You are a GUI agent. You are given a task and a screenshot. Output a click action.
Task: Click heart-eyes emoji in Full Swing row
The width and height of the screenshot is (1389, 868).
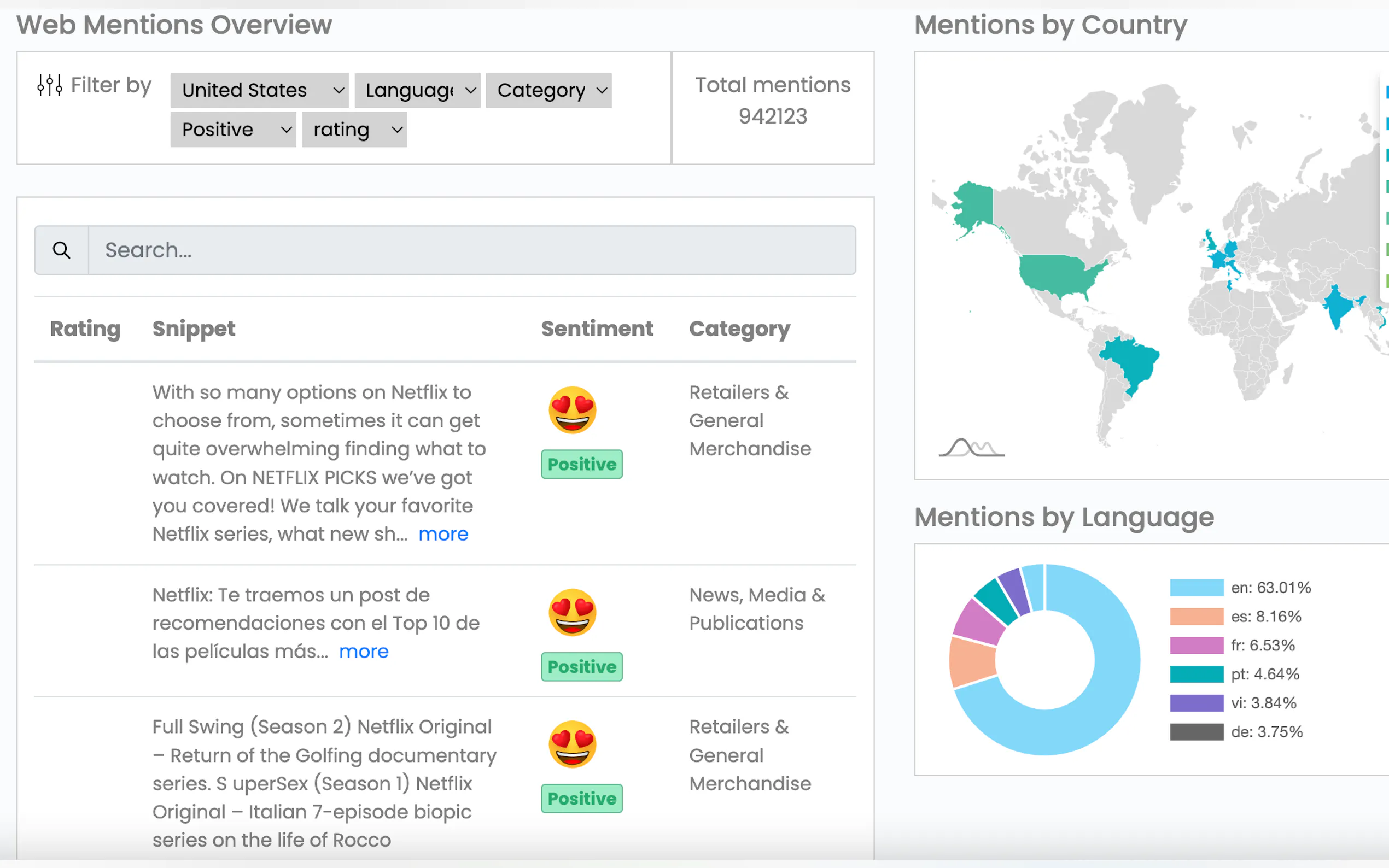572,744
